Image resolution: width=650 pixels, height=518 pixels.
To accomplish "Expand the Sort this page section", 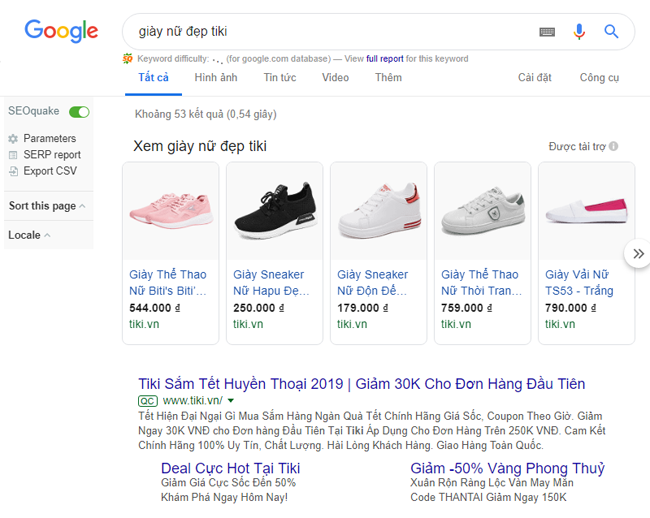I will (x=47, y=206).
